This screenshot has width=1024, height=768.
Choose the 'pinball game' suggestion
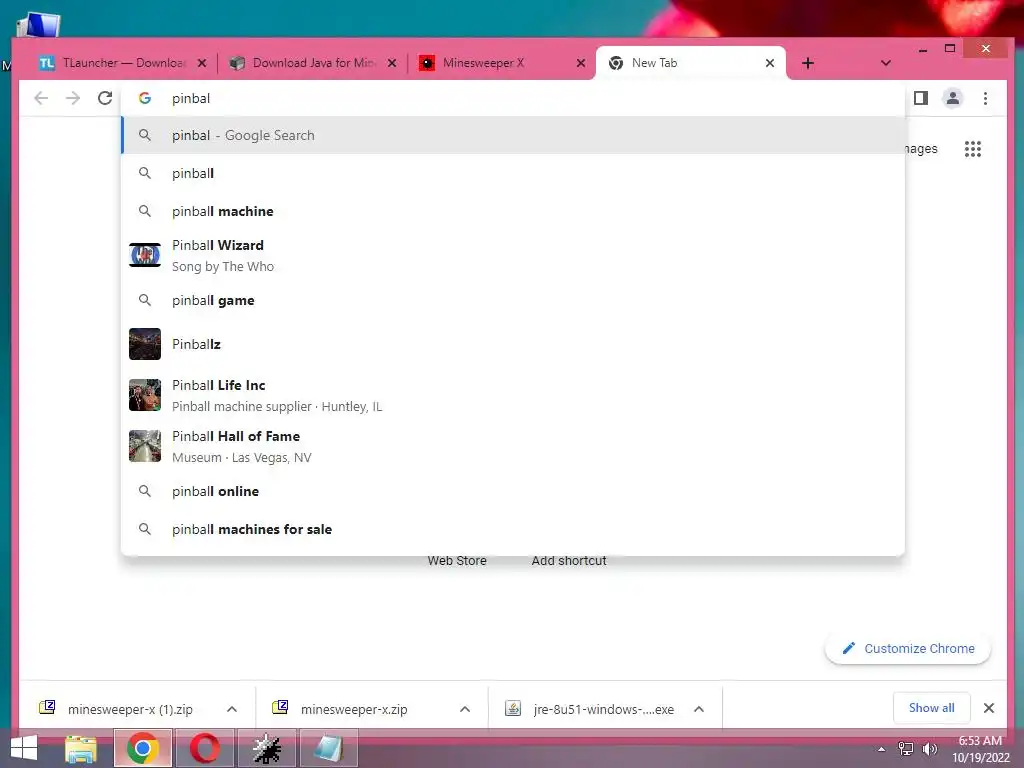[513, 300]
